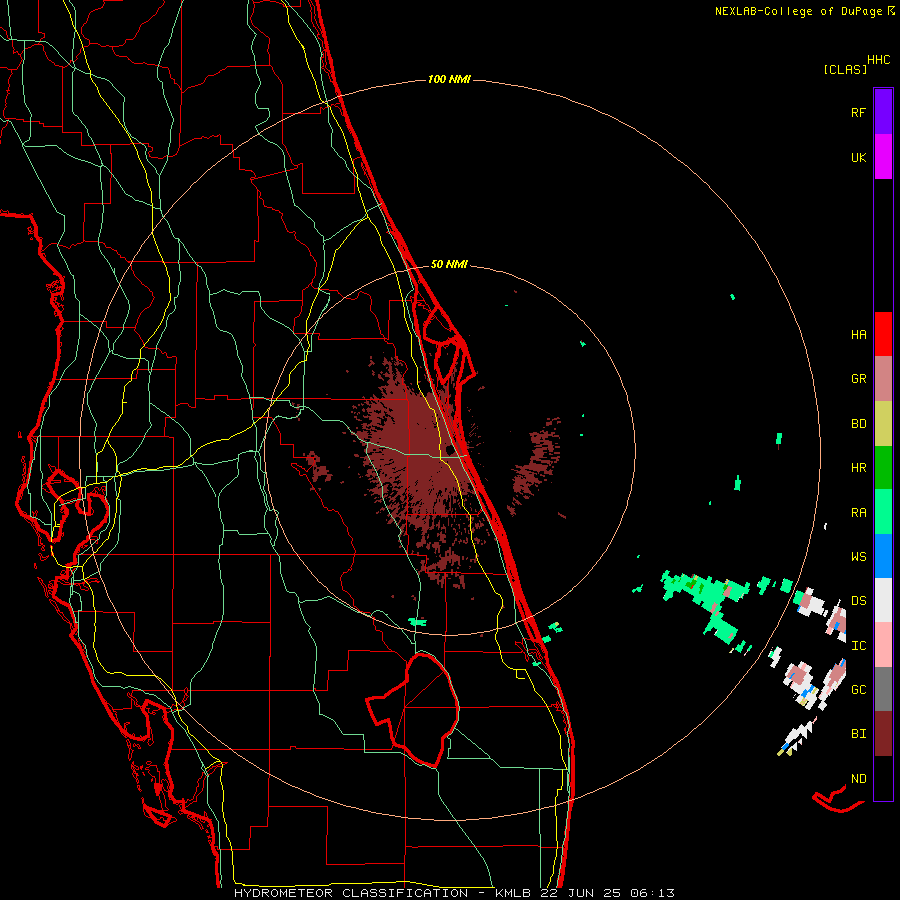The image size is (900, 900).
Task: Click the ND black legend swatch
Action: pyautogui.click(x=883, y=778)
